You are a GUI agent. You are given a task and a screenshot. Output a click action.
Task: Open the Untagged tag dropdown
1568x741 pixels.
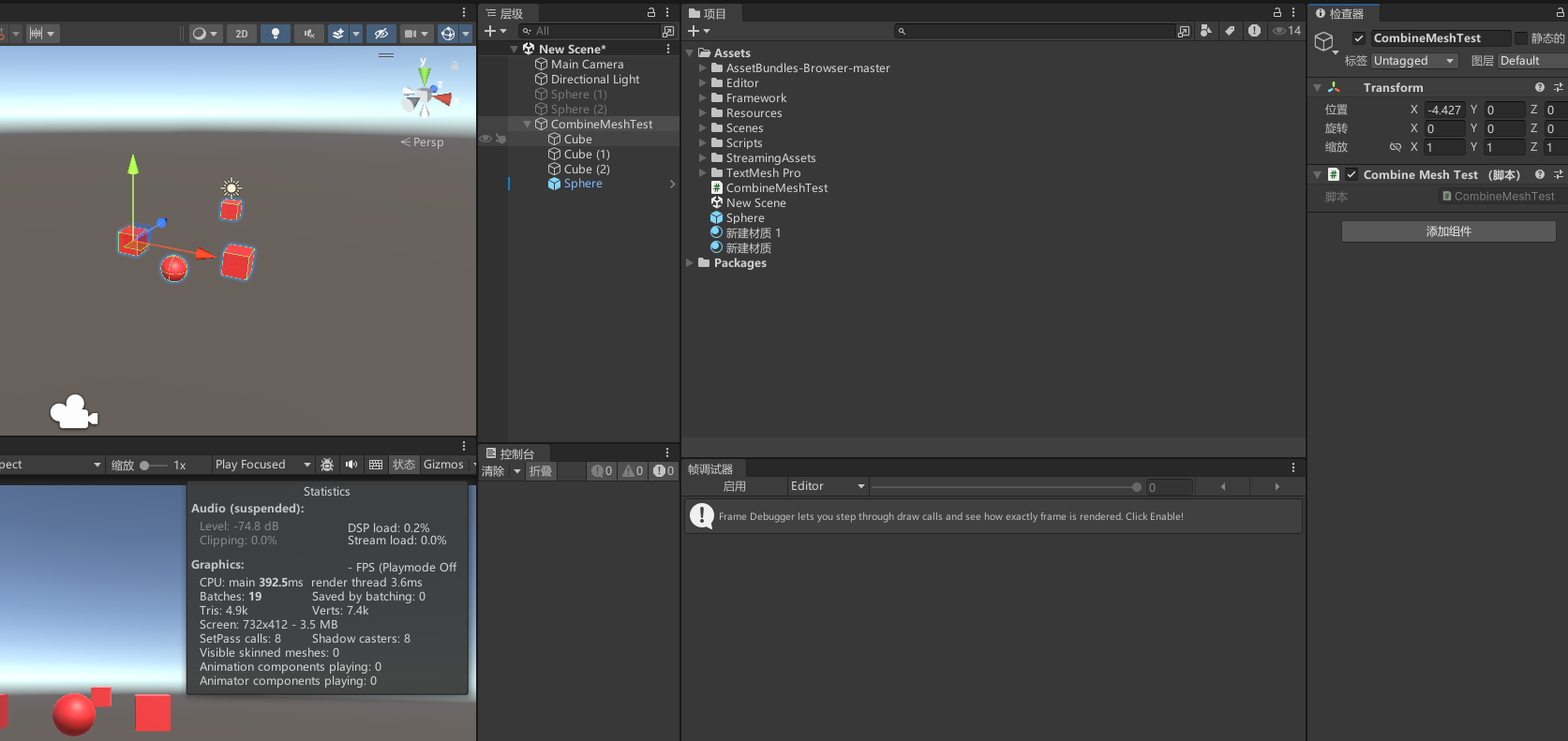pyautogui.click(x=1413, y=61)
